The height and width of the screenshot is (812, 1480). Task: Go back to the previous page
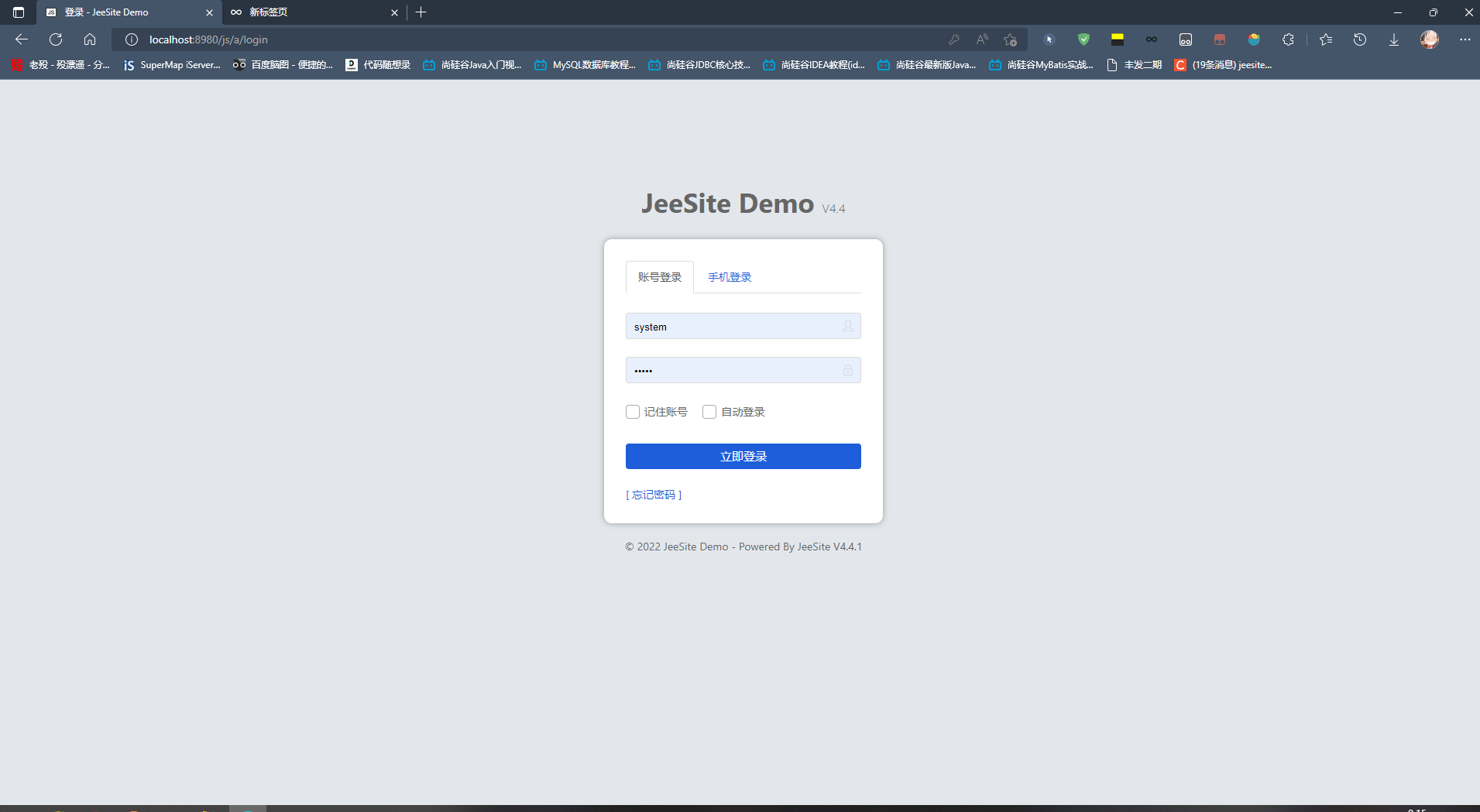(22, 39)
